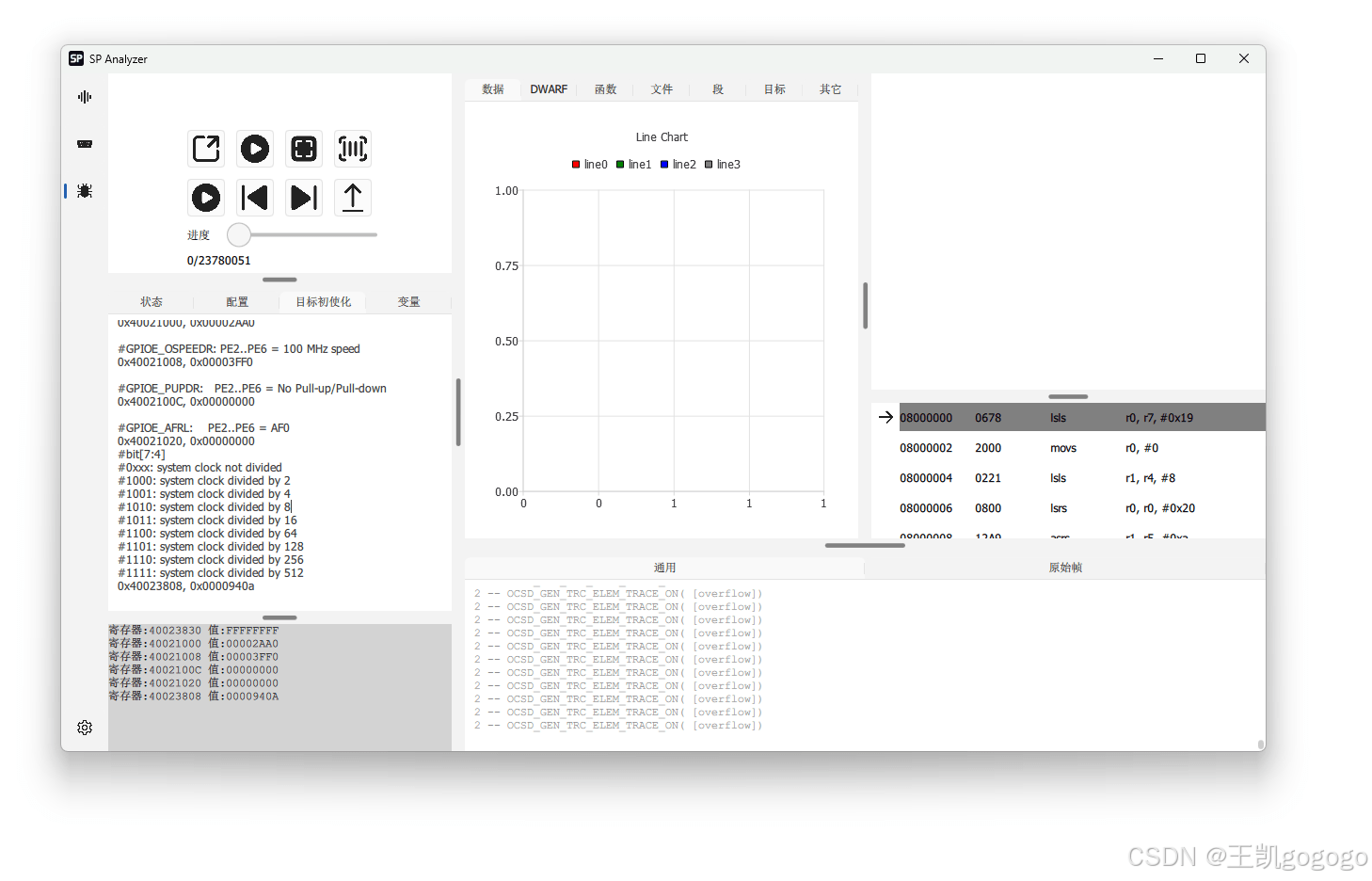Switch to the 原始帧 tab

[1065, 568]
